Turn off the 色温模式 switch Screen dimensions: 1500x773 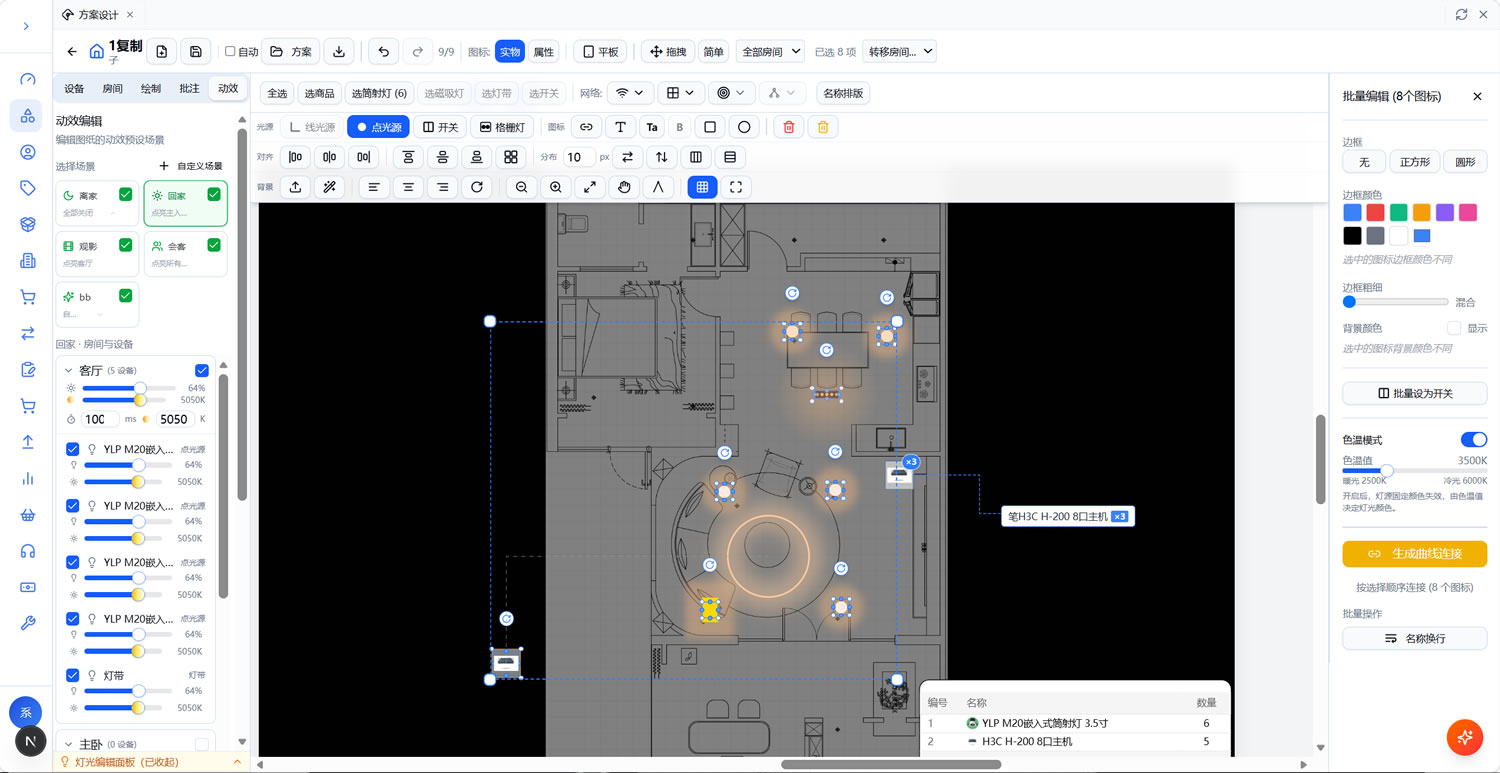pyautogui.click(x=1473, y=440)
